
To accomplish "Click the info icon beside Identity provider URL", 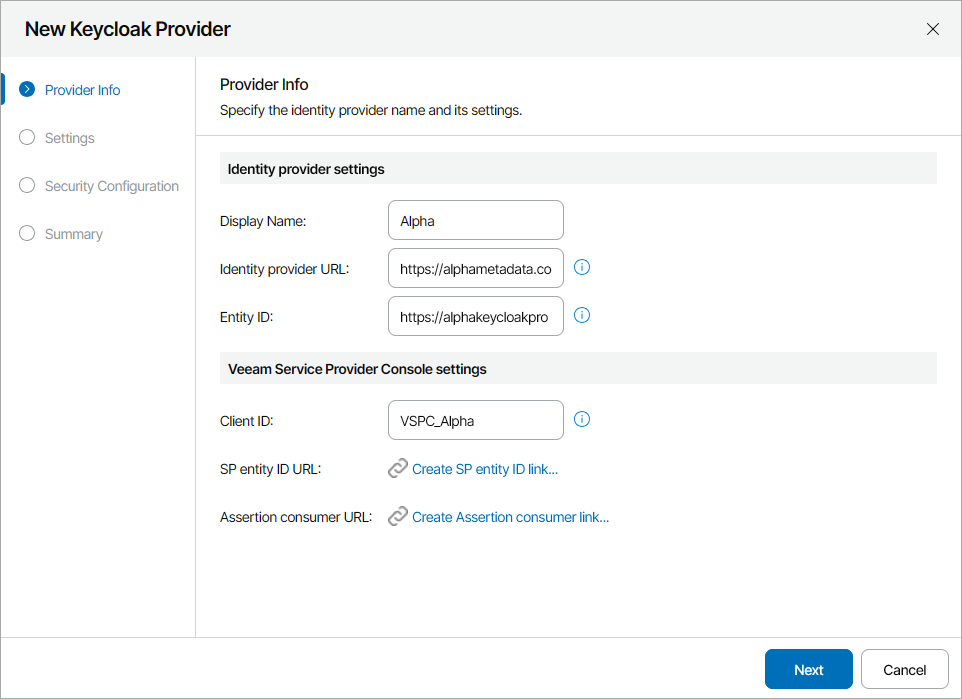I will coord(581,267).
